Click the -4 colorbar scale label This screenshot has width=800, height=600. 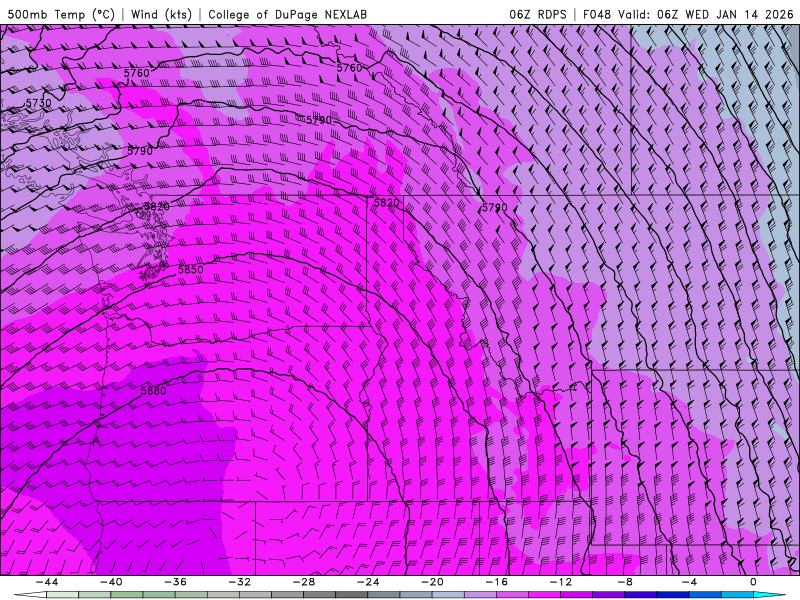689,582
